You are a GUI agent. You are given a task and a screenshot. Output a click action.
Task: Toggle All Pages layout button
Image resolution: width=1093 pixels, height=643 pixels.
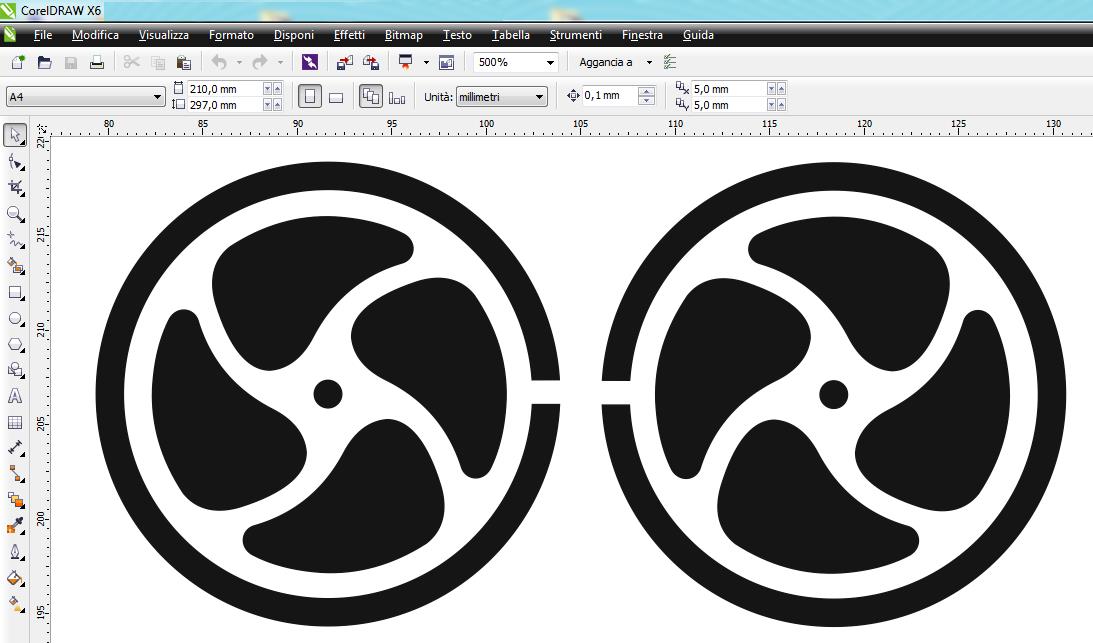[371, 97]
